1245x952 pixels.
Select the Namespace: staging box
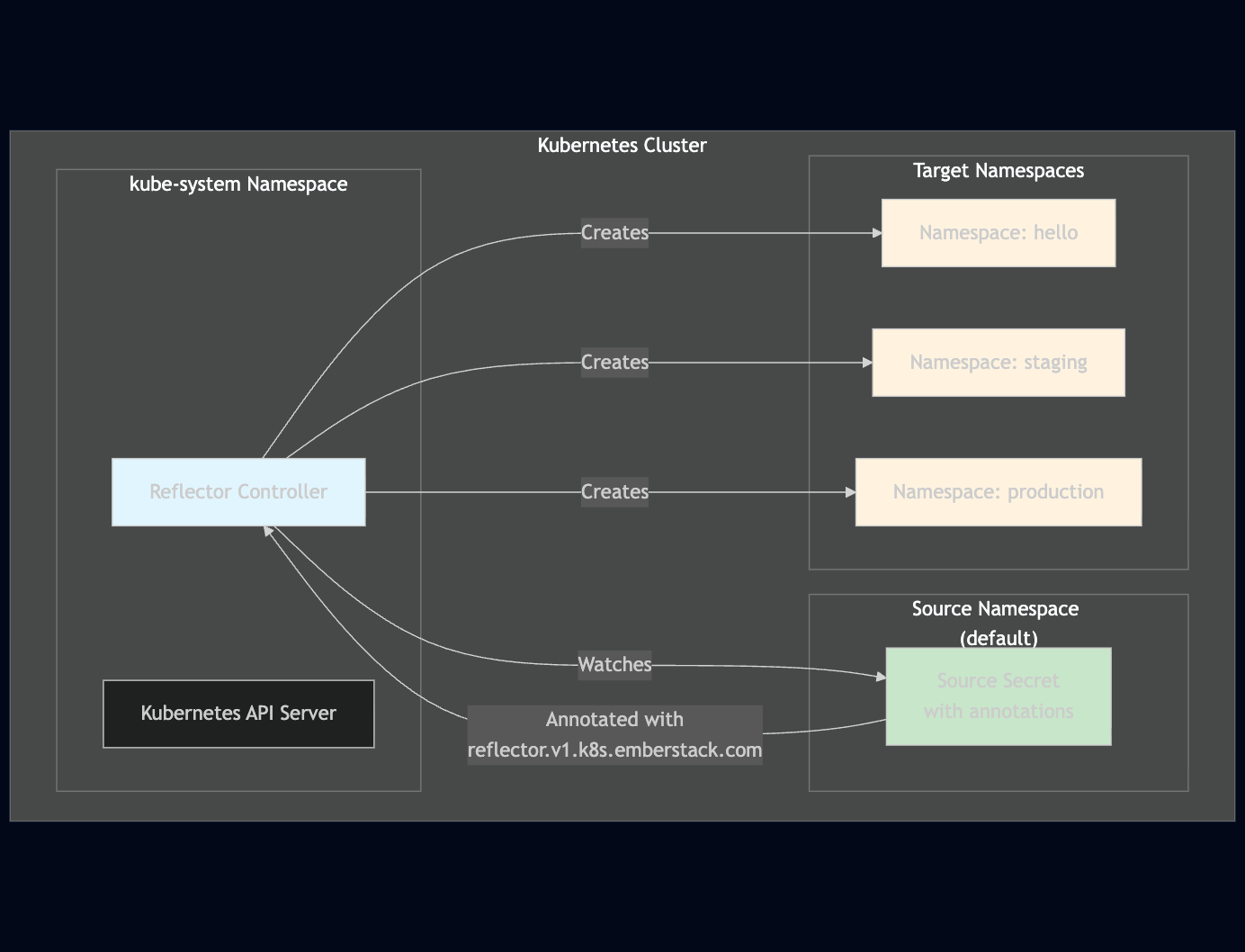998,362
